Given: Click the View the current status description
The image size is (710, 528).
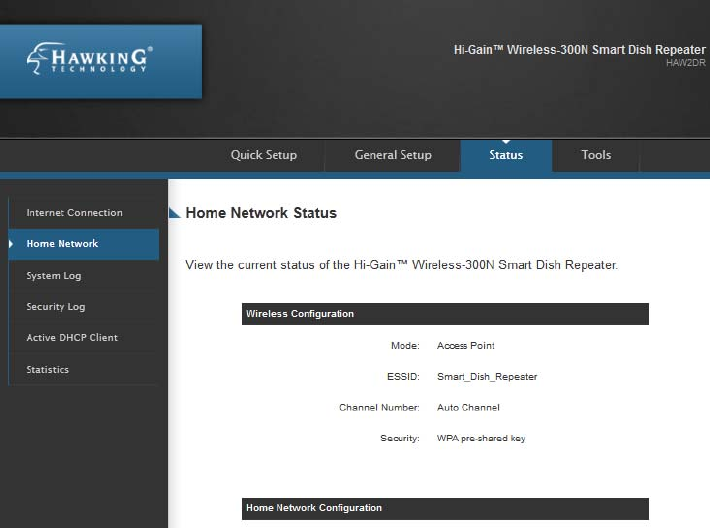Looking at the screenshot, I should (x=401, y=265).
